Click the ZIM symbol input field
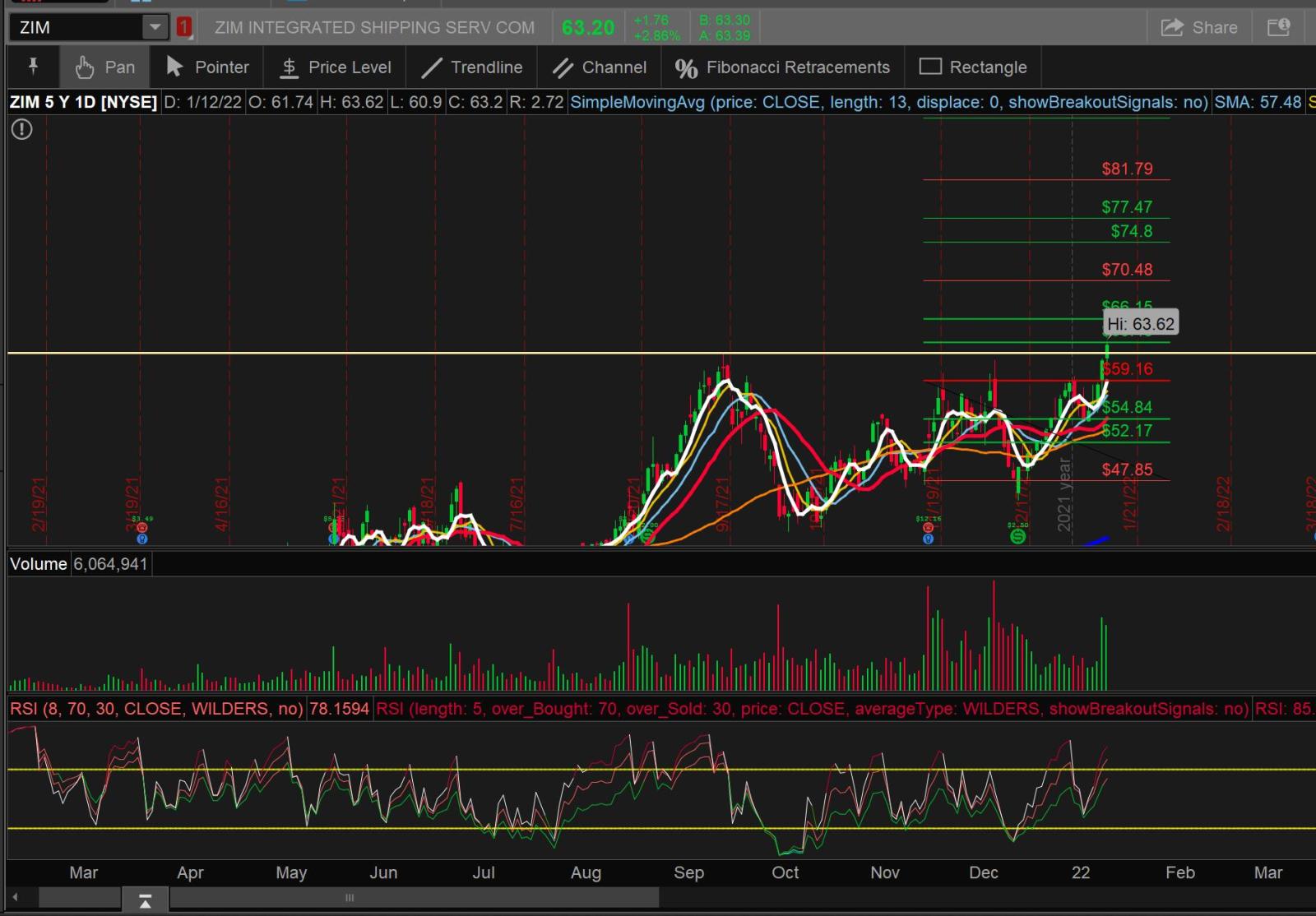The height and width of the screenshot is (916, 1316). [x=76, y=27]
